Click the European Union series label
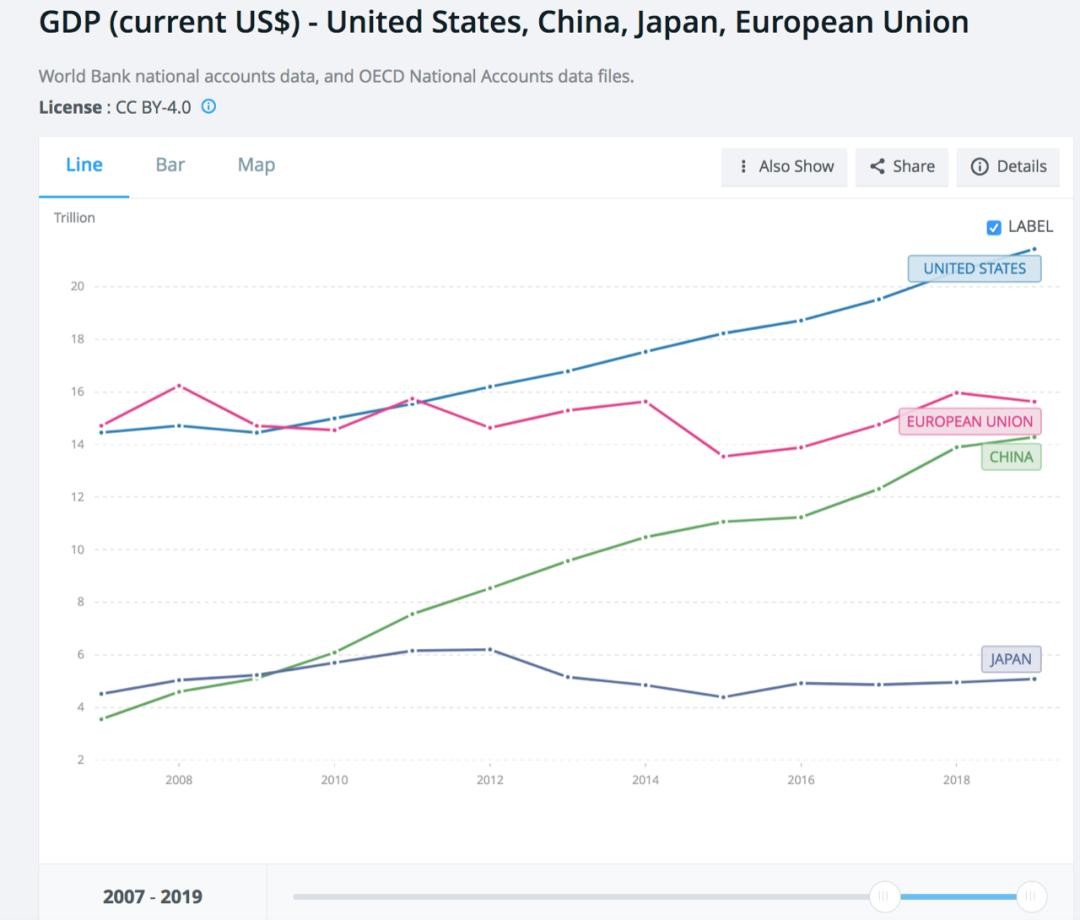This screenshot has width=1080, height=920. 969,421
